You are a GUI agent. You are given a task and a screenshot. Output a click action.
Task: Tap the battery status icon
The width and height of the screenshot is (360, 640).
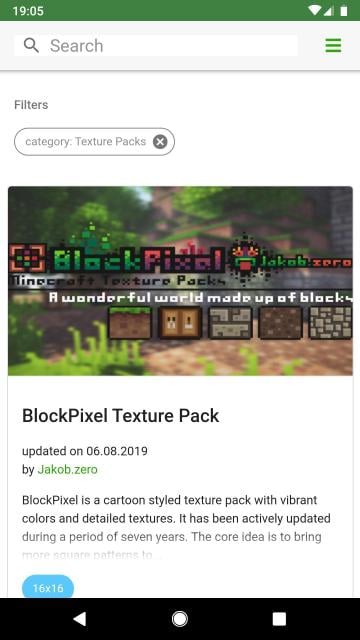point(344,10)
